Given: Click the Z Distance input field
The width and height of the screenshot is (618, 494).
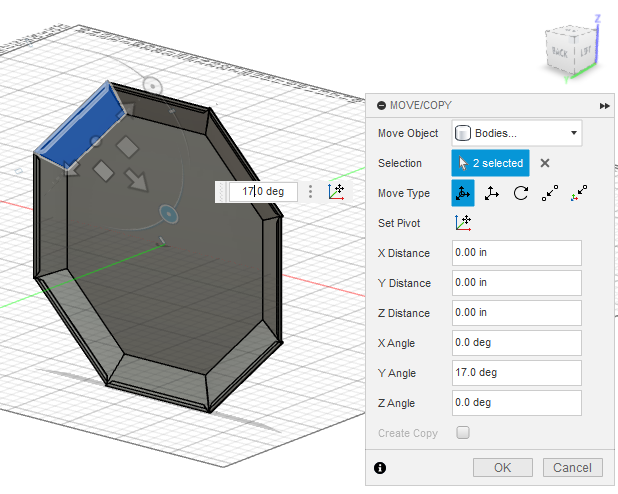Looking at the screenshot, I should click(517, 313).
